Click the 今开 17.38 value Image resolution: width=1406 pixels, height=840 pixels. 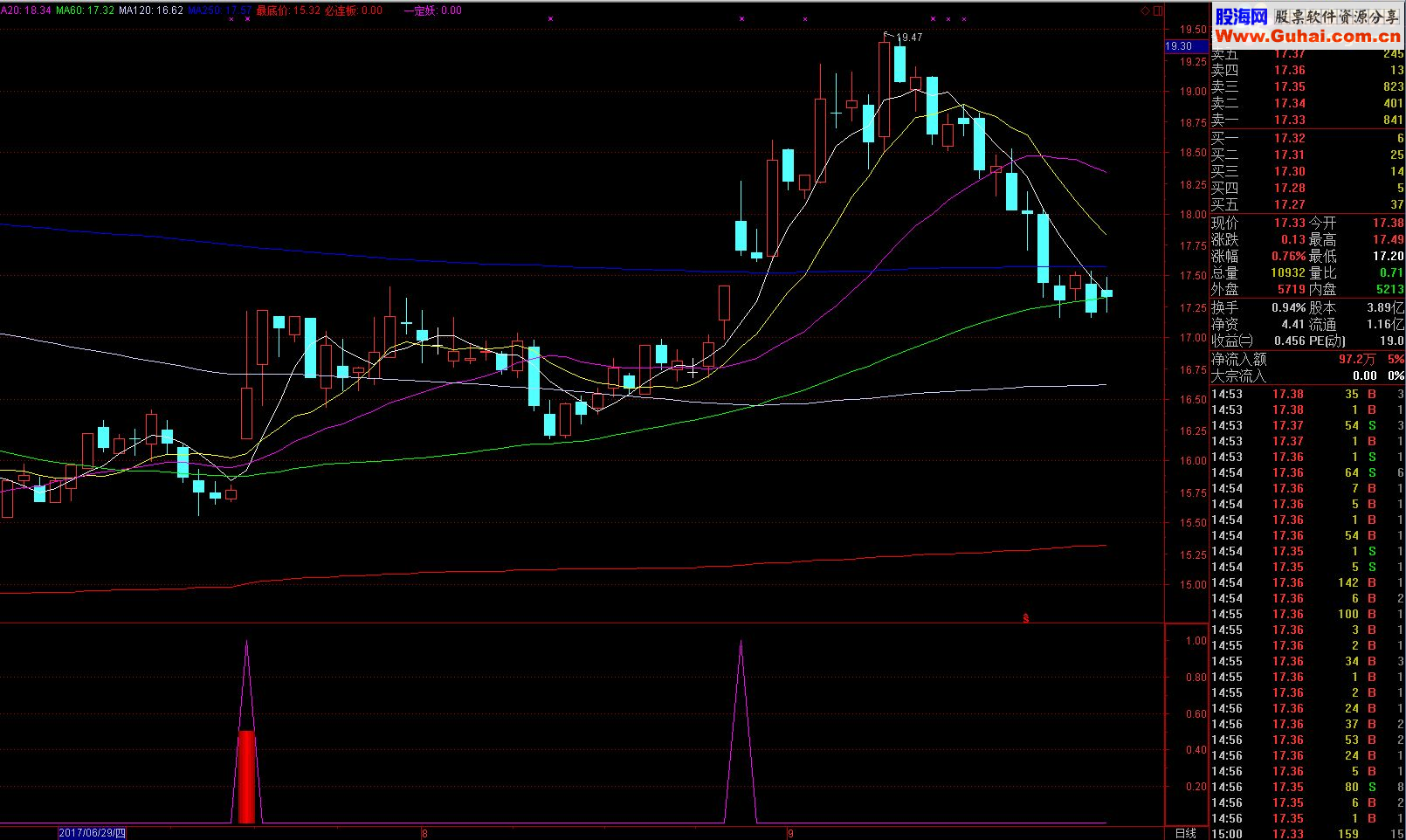point(1388,223)
